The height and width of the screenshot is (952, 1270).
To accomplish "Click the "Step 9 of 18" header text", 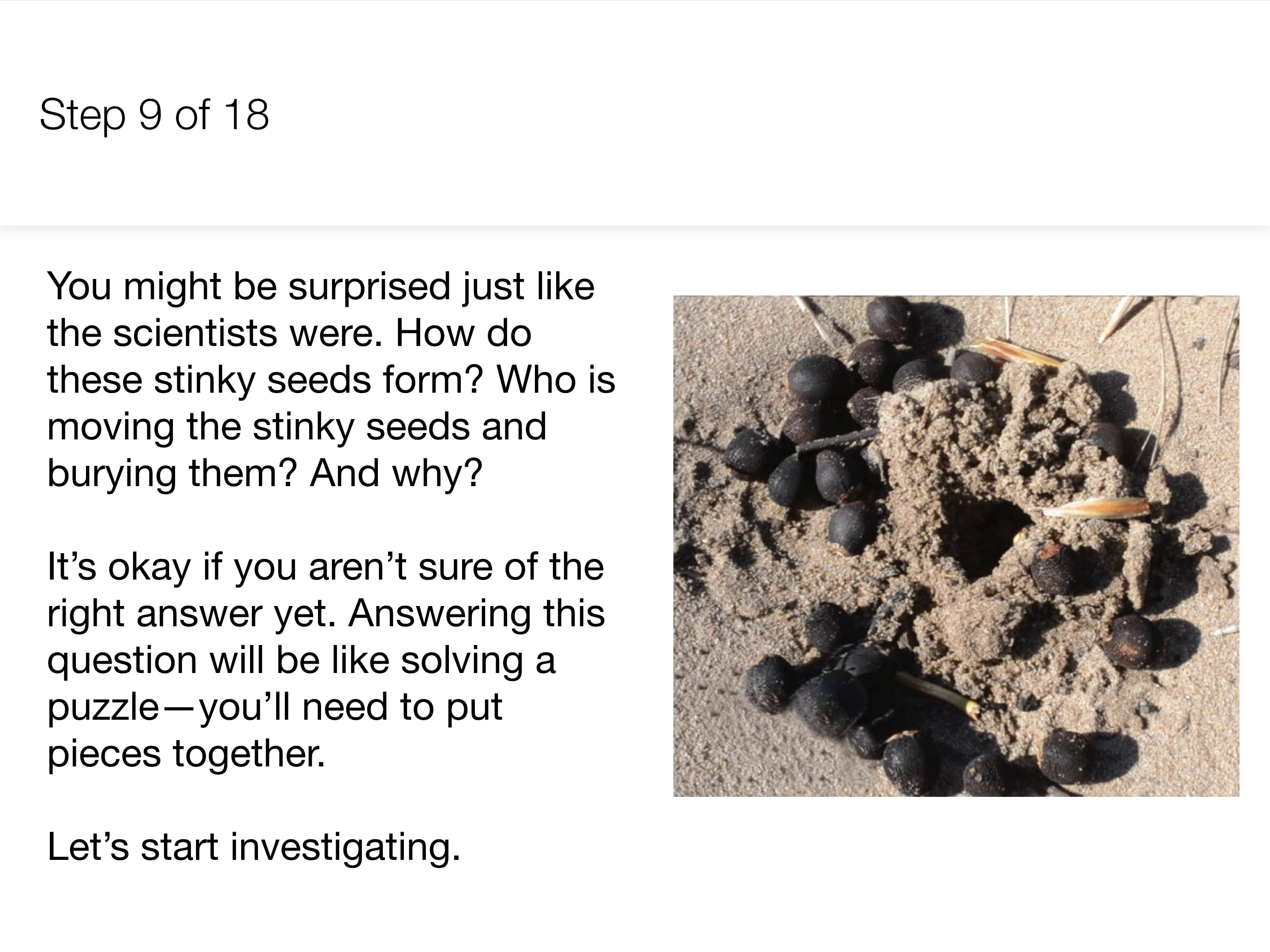I will pos(154,115).
